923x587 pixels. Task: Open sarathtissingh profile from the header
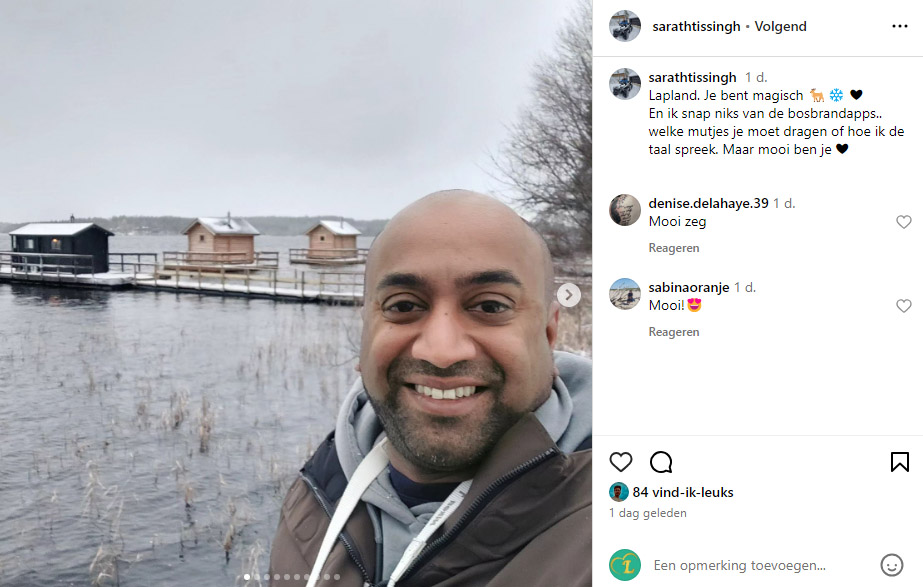tap(696, 26)
